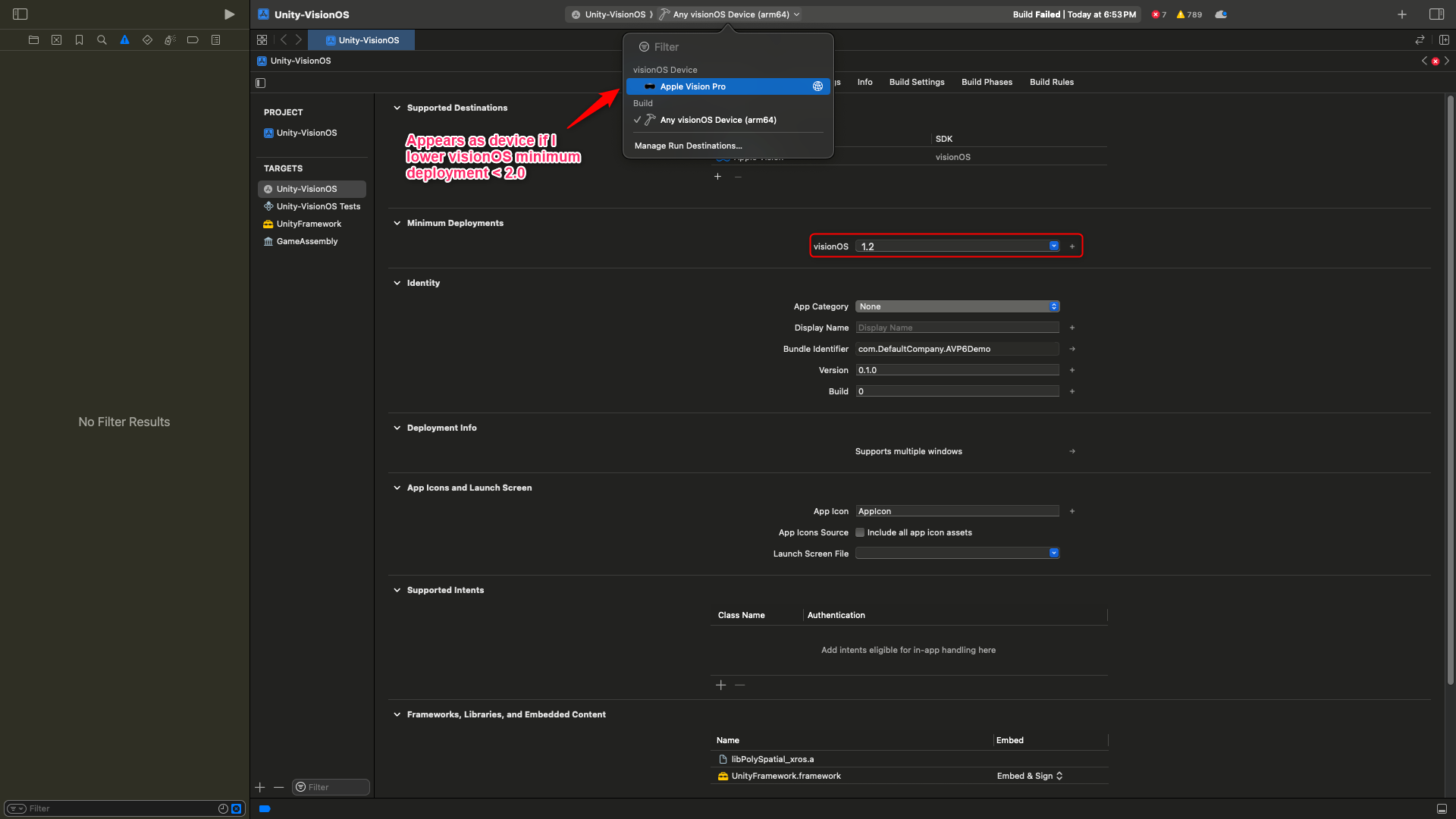This screenshot has height=819, width=1456.
Task: Open the Debug navigator spray icon
Action: (170, 40)
